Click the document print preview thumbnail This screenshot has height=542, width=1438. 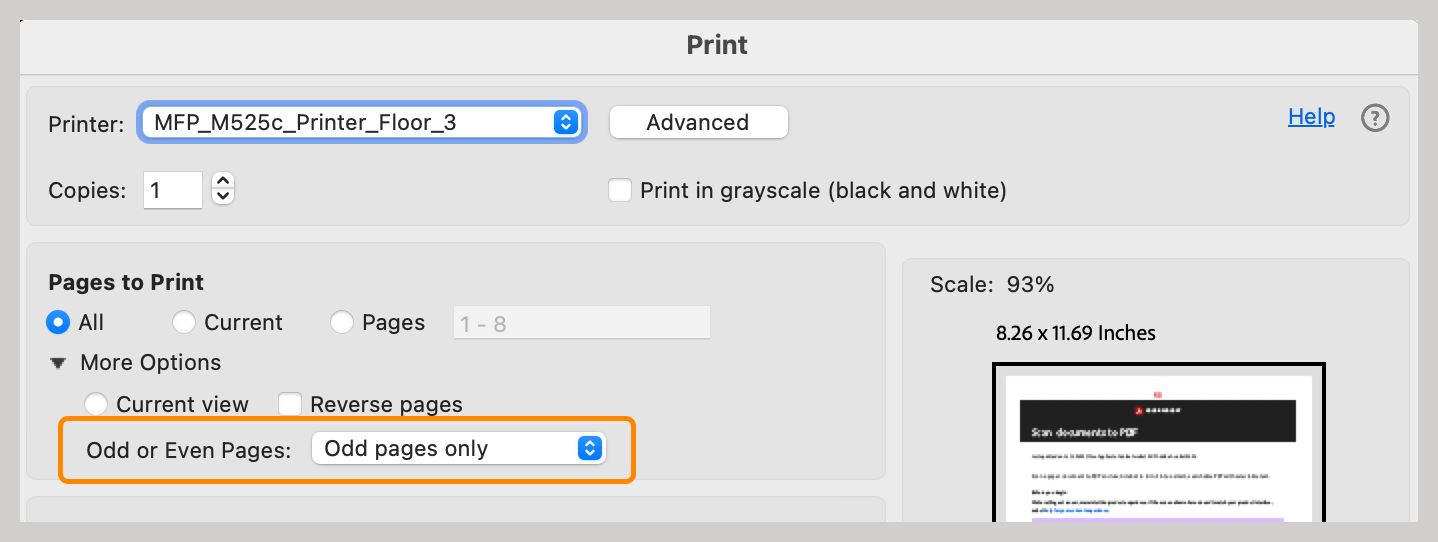1158,445
